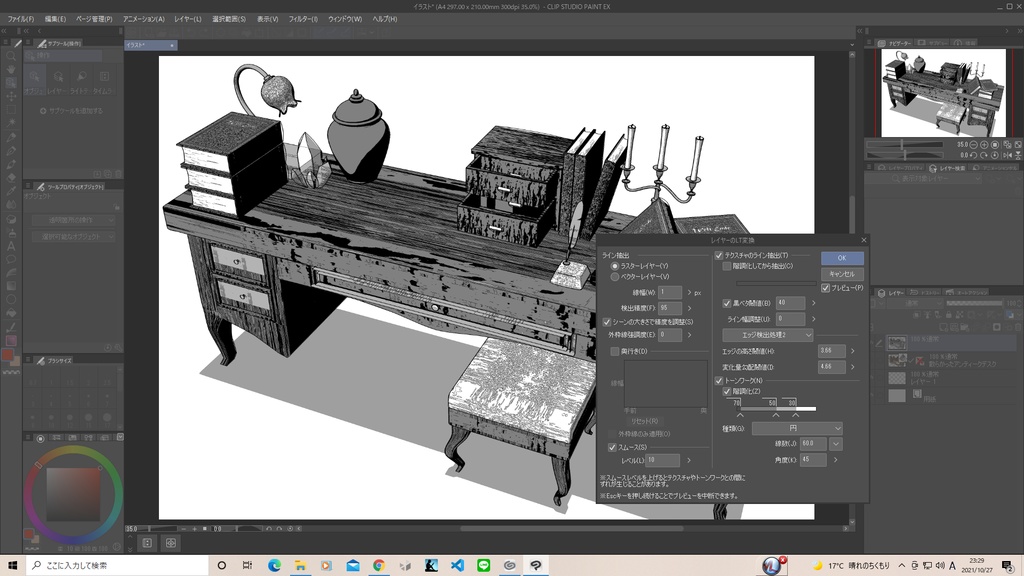Select the ベクターレイヤー(V) radio button

click(x=616, y=275)
